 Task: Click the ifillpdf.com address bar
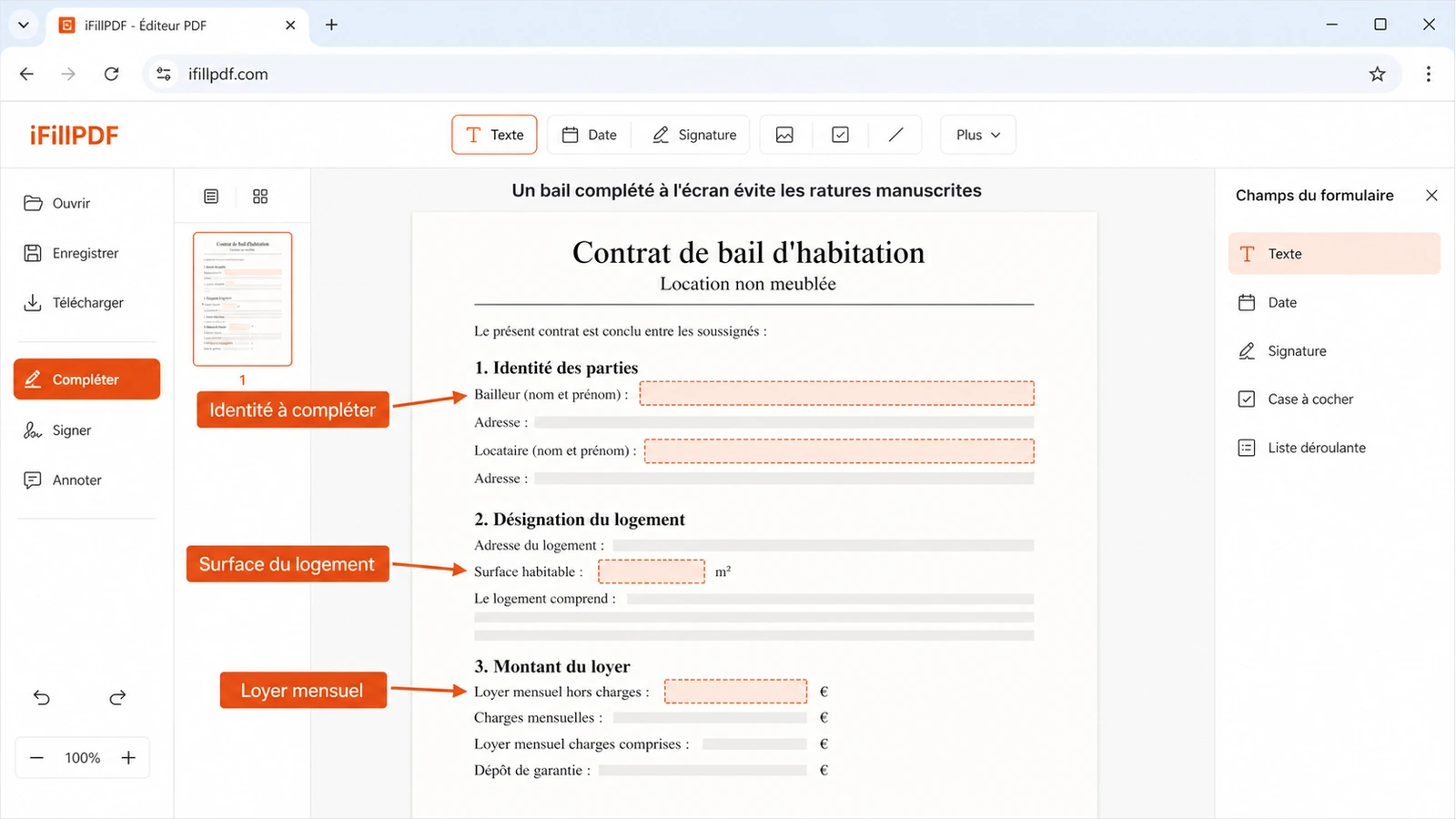[x=773, y=74]
